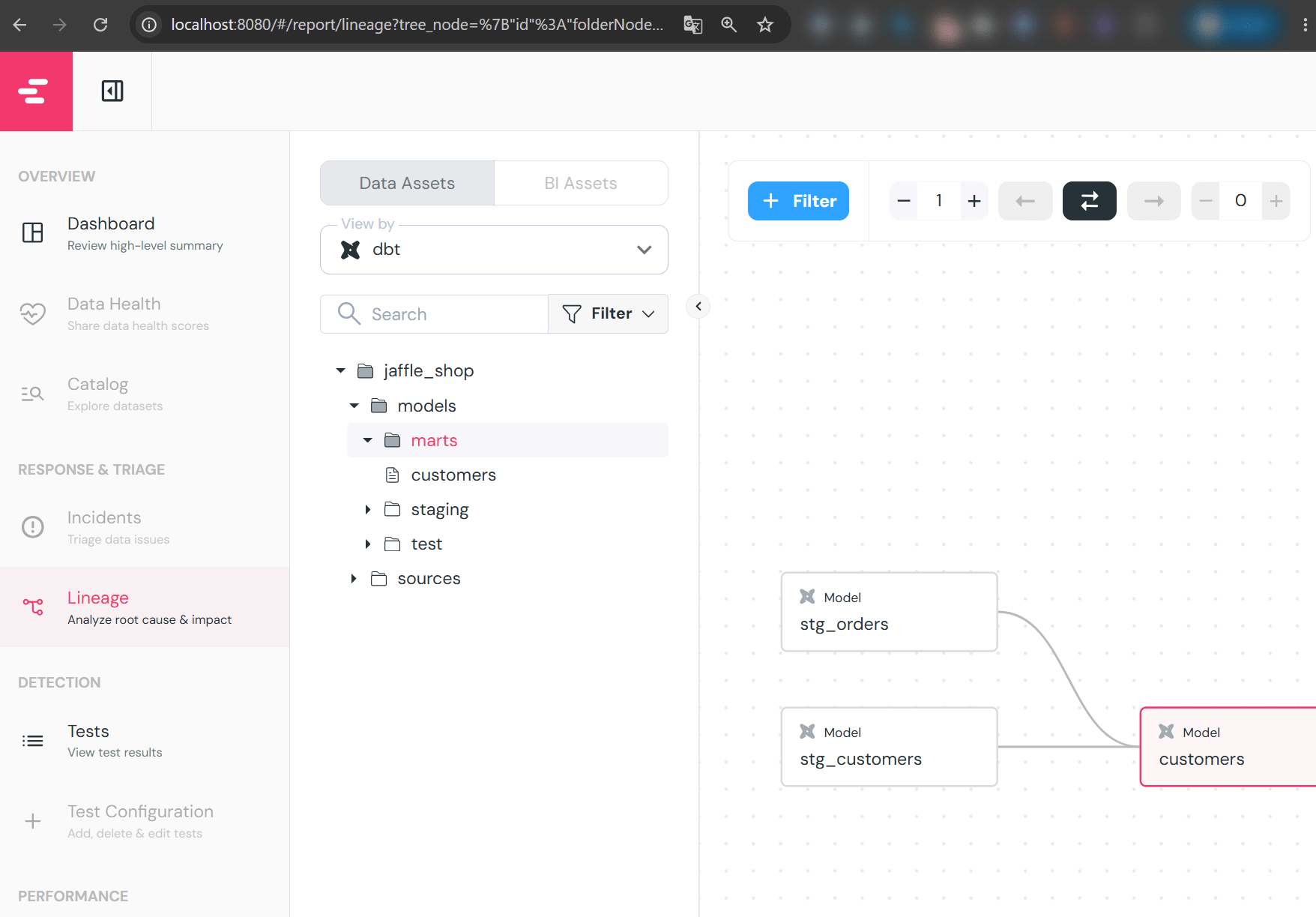Open the tree Filter dropdown button

[x=608, y=313]
